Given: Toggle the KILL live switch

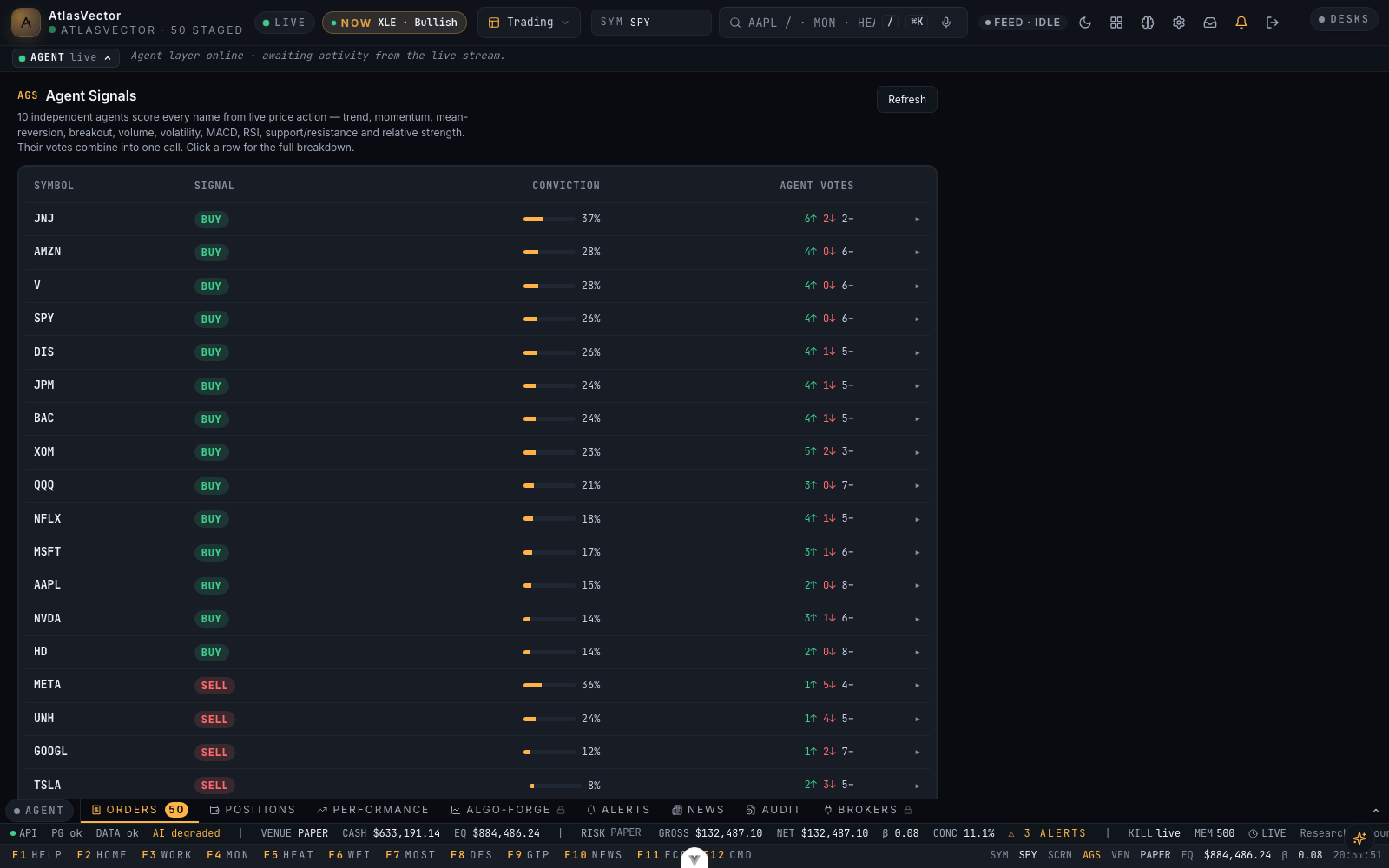Looking at the screenshot, I should [1154, 833].
